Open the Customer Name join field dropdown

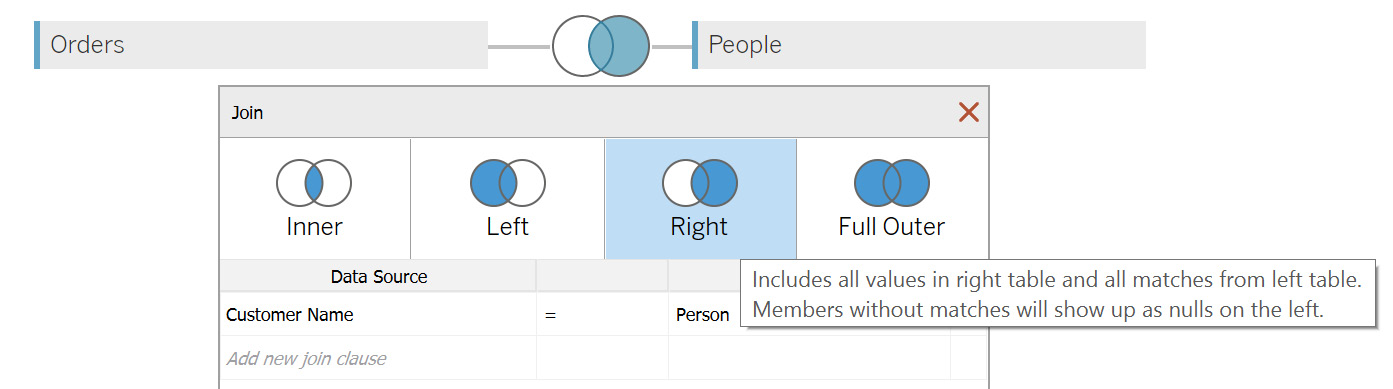coord(378,314)
